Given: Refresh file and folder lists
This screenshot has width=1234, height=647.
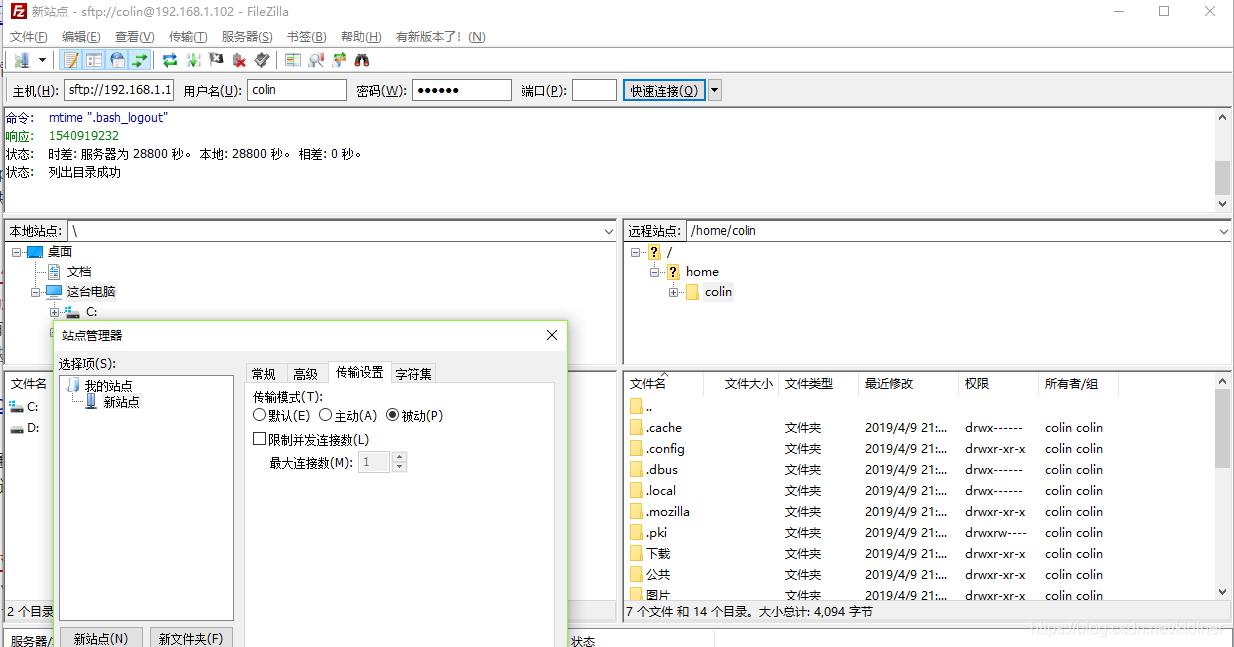Looking at the screenshot, I should coord(170,60).
